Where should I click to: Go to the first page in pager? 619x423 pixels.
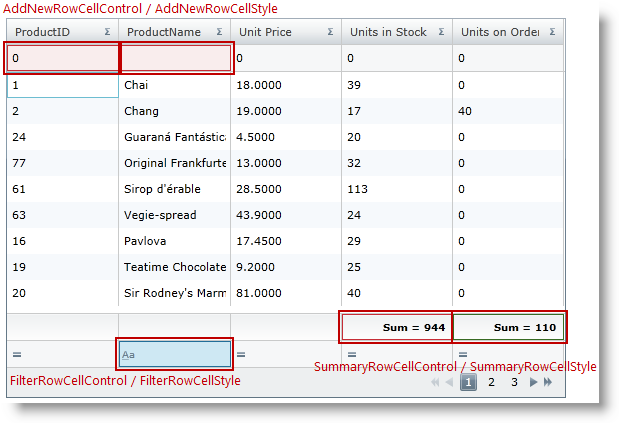point(435,382)
